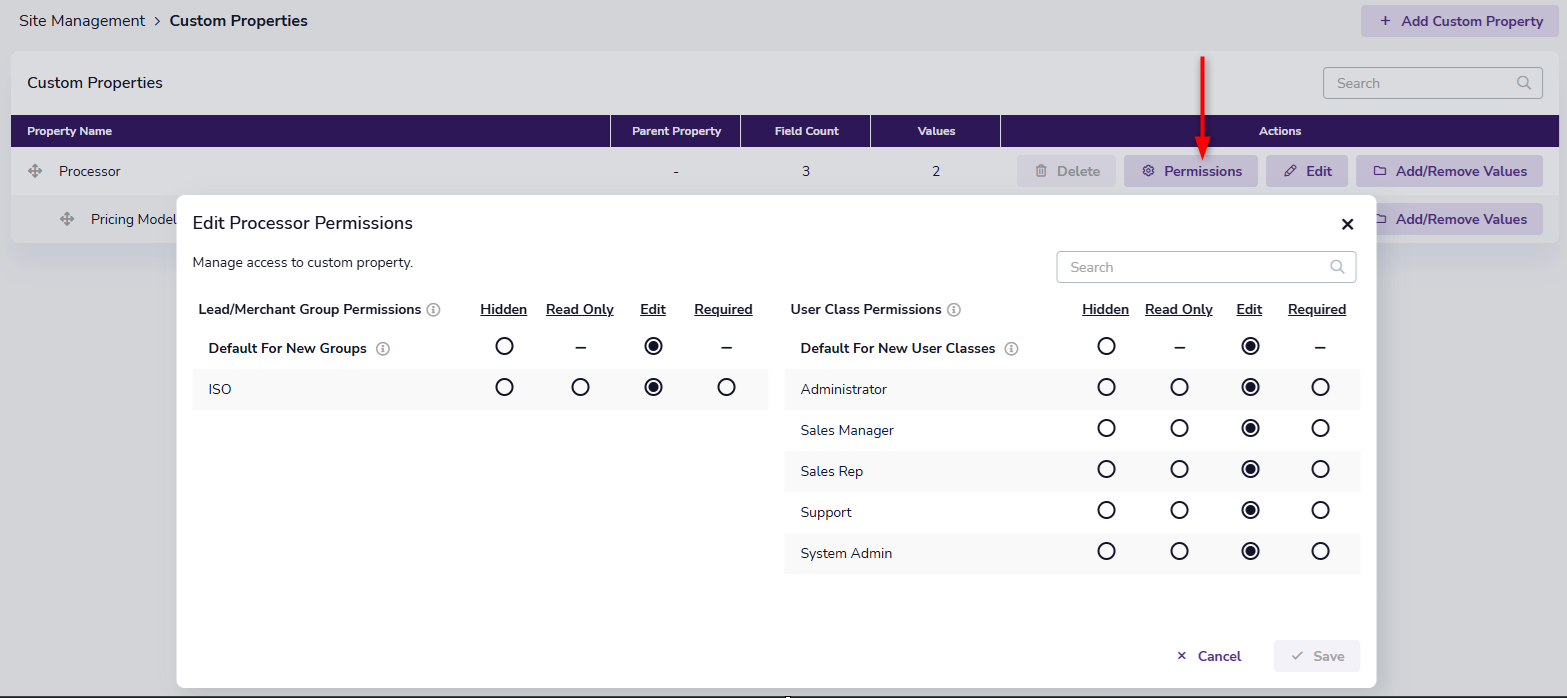The image size is (1567, 698).
Task: Sort by Property Name column header
Action: [x=70, y=131]
